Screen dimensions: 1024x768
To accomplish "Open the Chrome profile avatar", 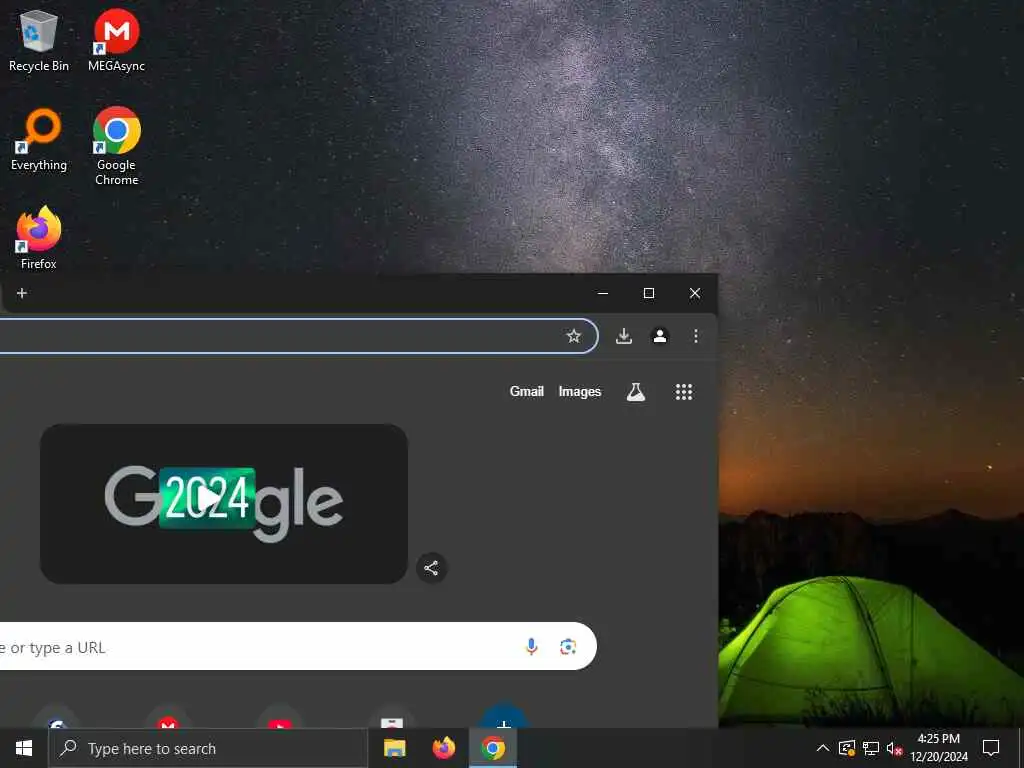I will click(660, 336).
